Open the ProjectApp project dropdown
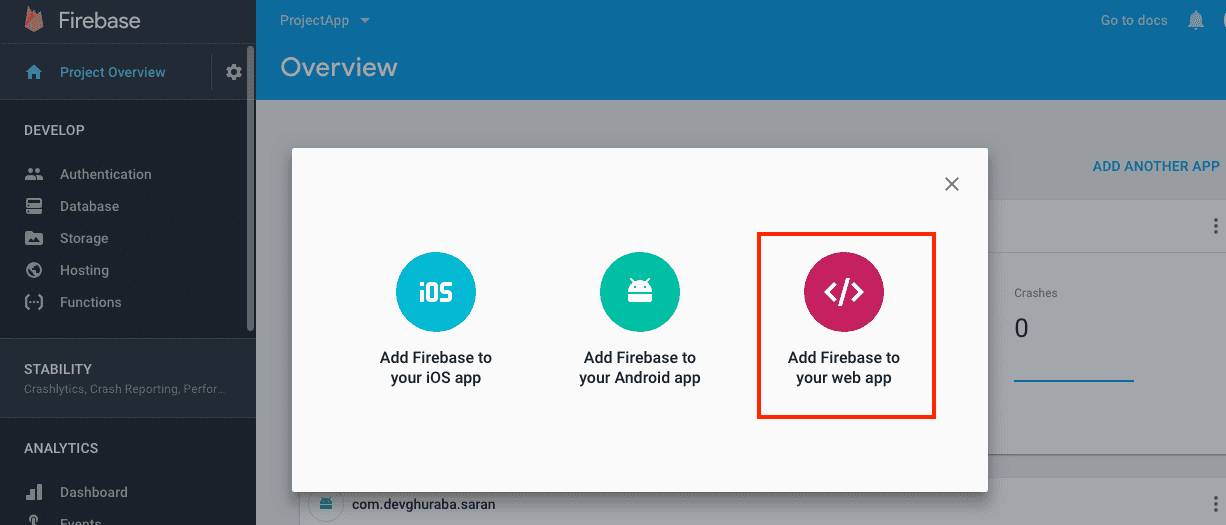 tap(325, 21)
